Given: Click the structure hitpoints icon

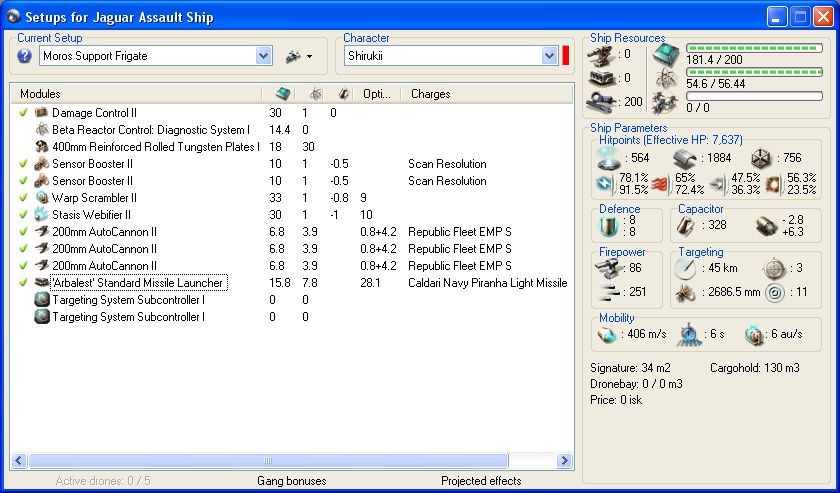Looking at the screenshot, I should 761,158.
